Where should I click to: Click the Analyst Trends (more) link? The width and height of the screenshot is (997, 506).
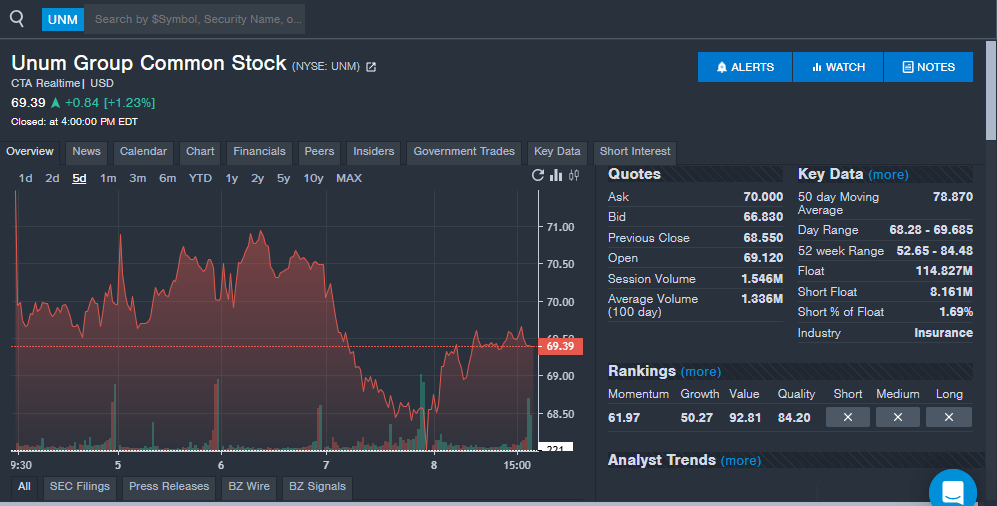[741, 461]
